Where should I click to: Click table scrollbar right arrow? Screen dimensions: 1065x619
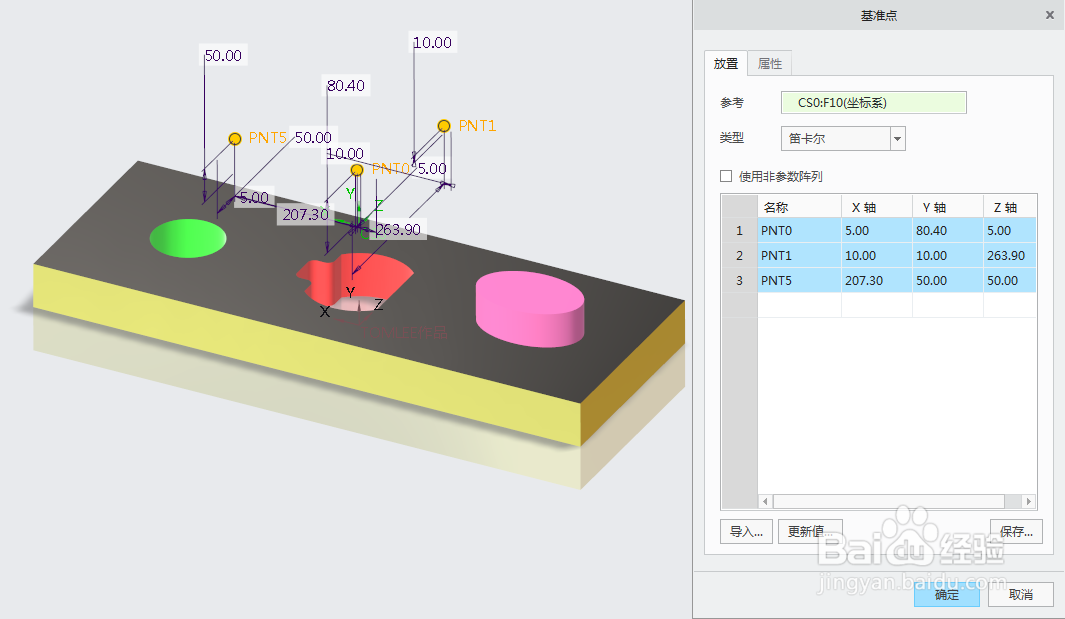tap(1028, 501)
